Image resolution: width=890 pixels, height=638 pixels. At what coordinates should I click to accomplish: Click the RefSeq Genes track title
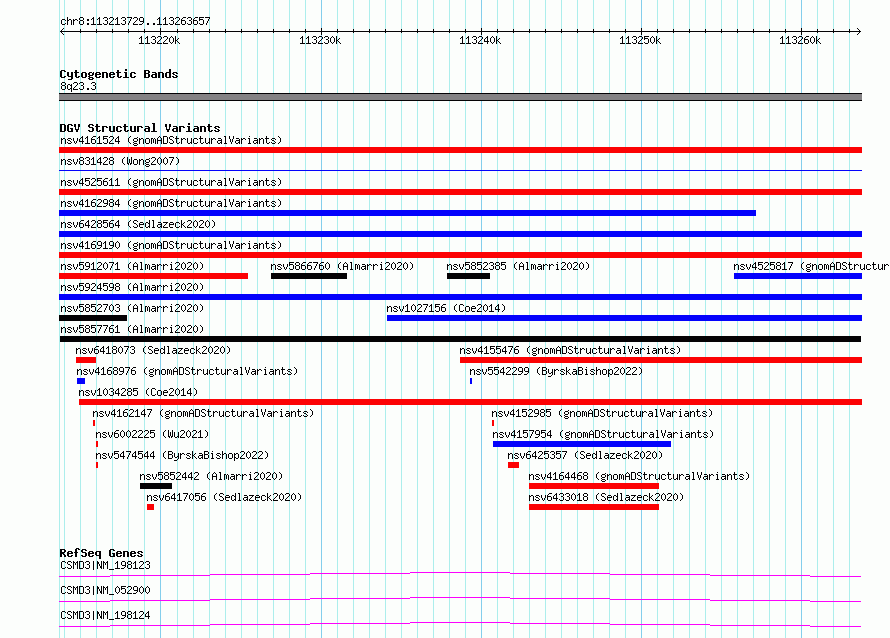pos(101,553)
